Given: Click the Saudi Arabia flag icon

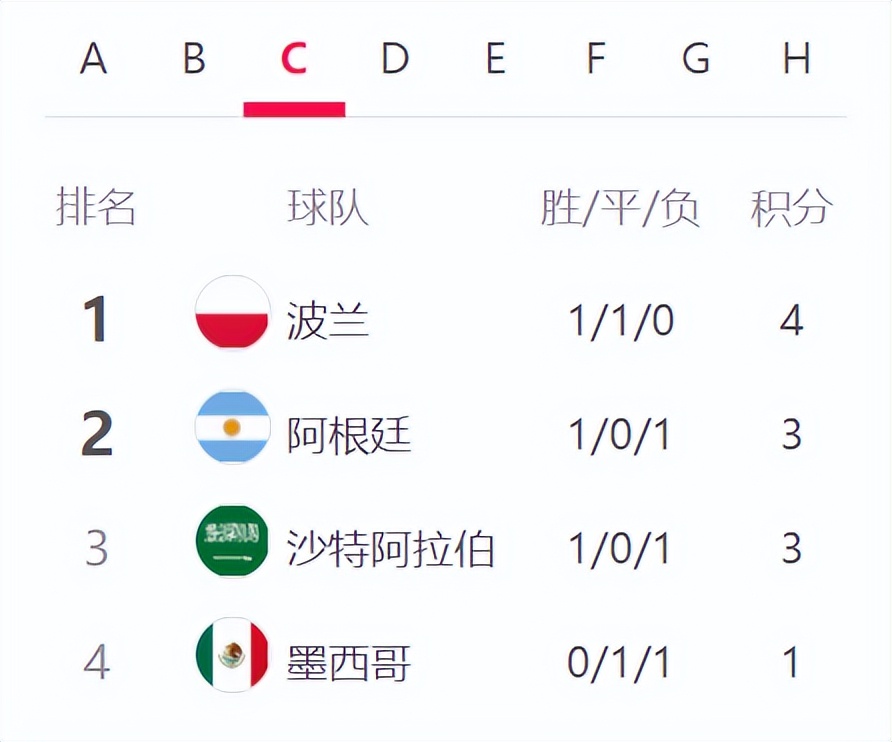Looking at the screenshot, I should coord(232,541).
